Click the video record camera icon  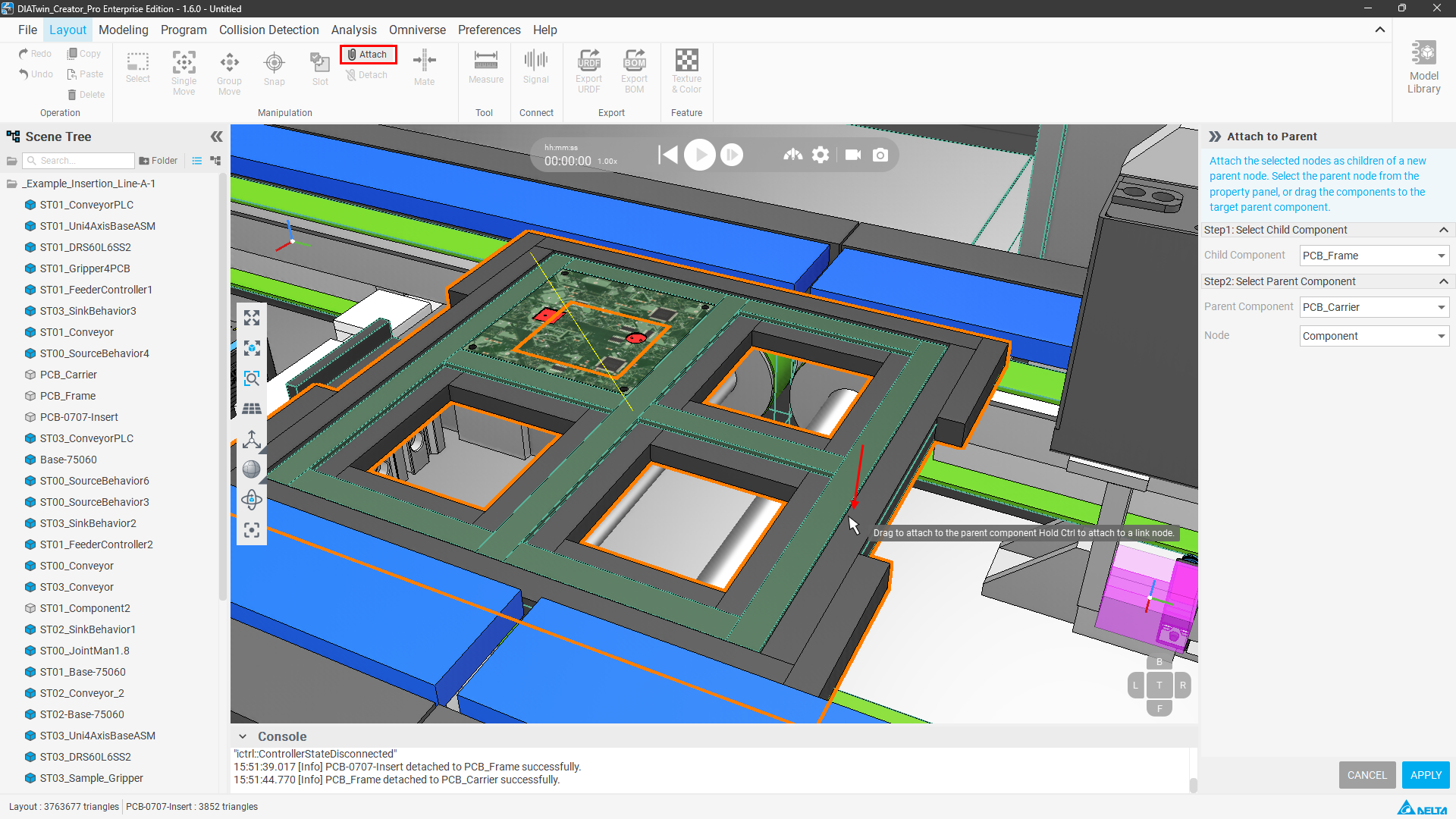[x=853, y=155]
